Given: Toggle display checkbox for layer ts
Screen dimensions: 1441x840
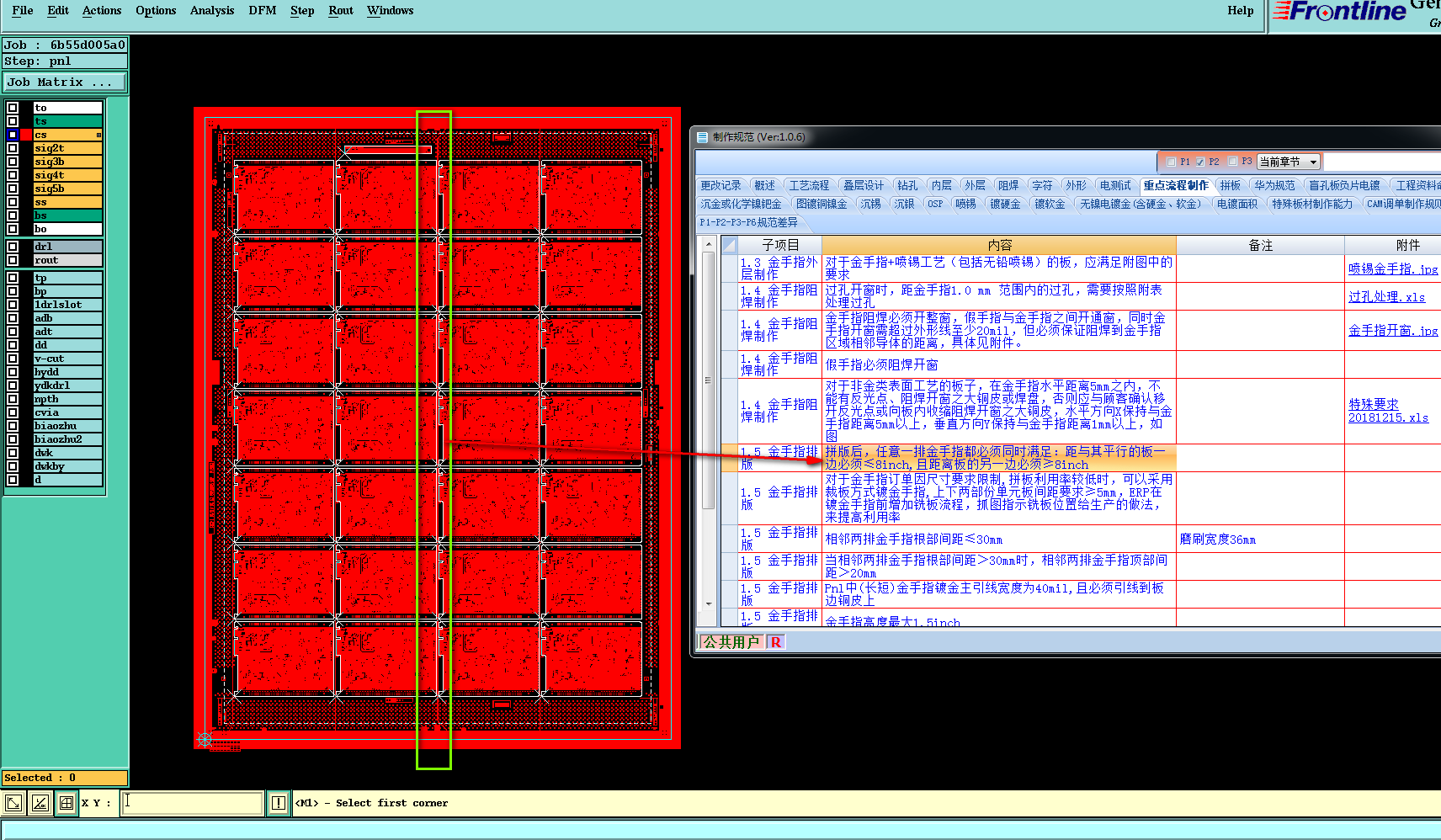Looking at the screenshot, I should (x=13, y=121).
